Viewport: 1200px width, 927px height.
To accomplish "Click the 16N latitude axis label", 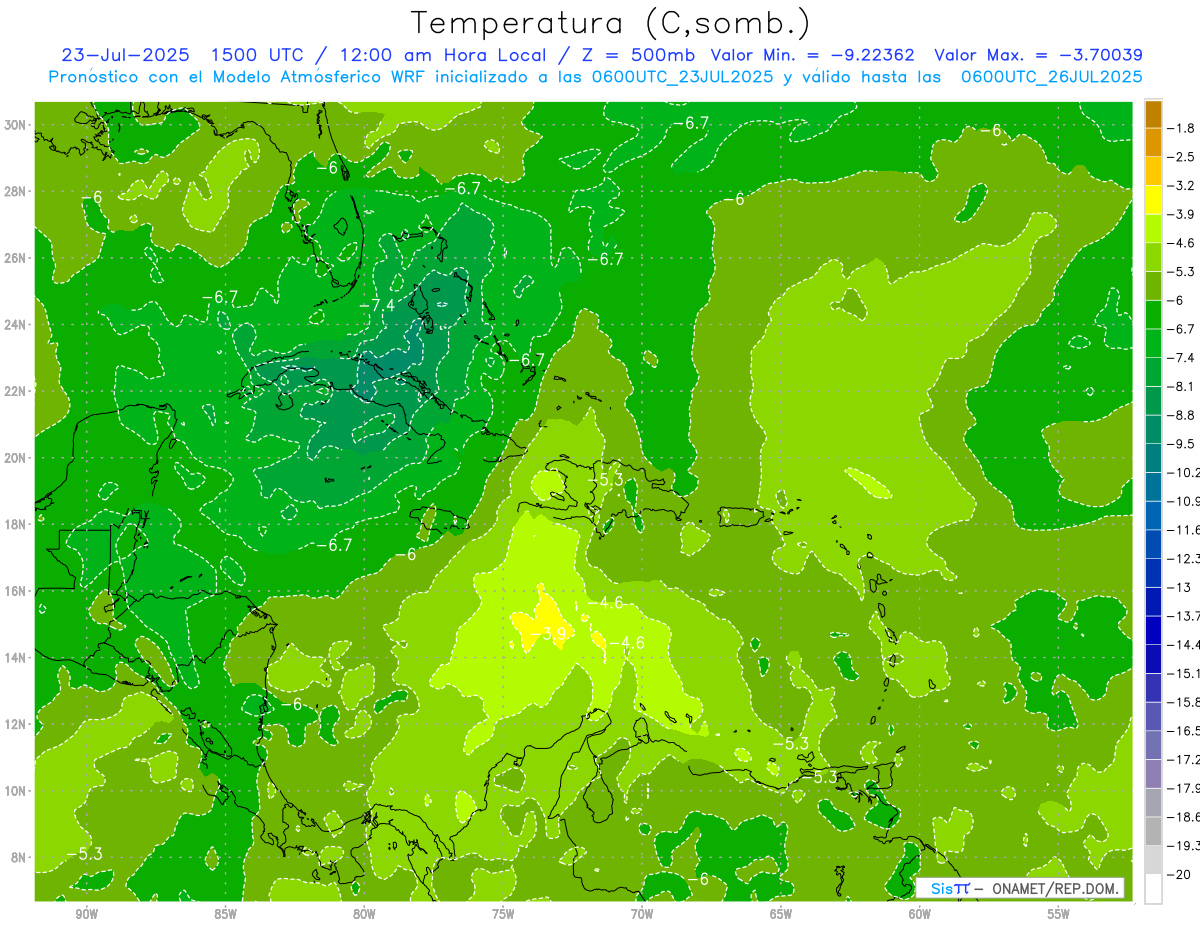I will [x=17, y=591].
